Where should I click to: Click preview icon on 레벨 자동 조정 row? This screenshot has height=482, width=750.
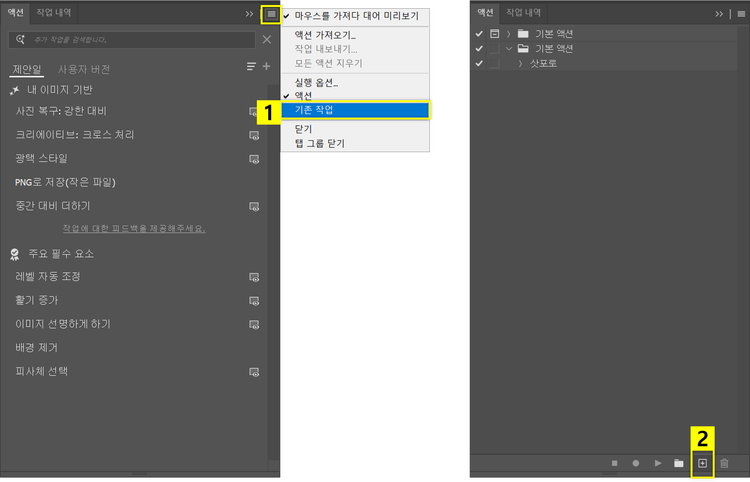pyautogui.click(x=254, y=277)
